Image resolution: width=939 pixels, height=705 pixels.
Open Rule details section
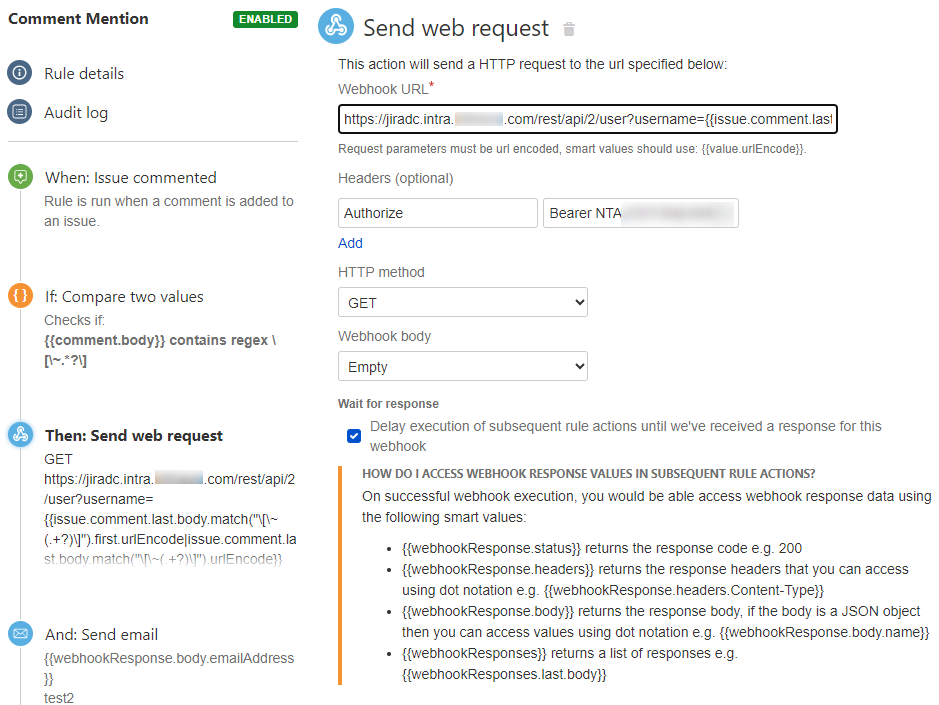point(84,74)
